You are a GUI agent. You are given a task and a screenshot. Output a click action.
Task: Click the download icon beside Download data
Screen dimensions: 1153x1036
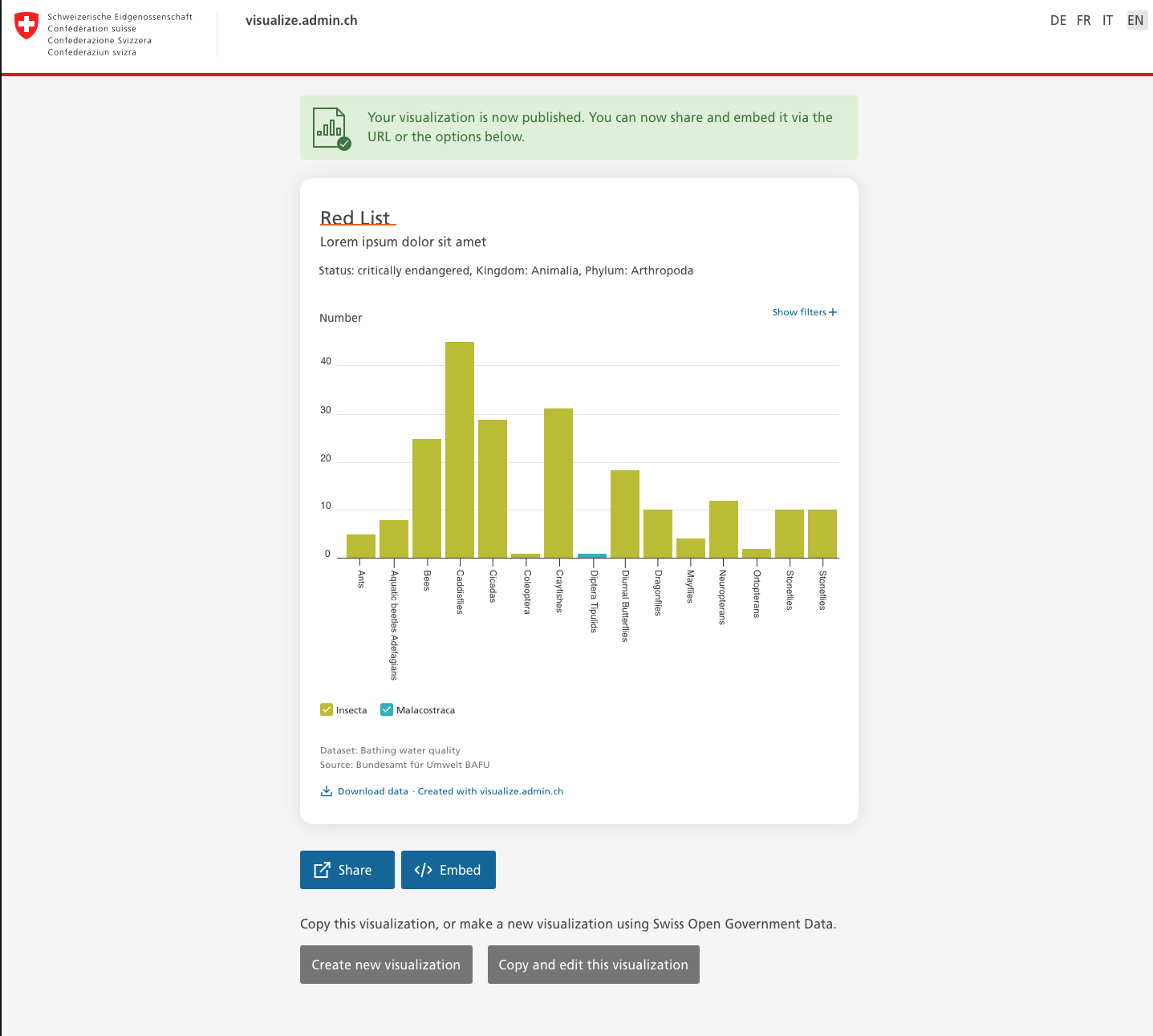point(327,791)
